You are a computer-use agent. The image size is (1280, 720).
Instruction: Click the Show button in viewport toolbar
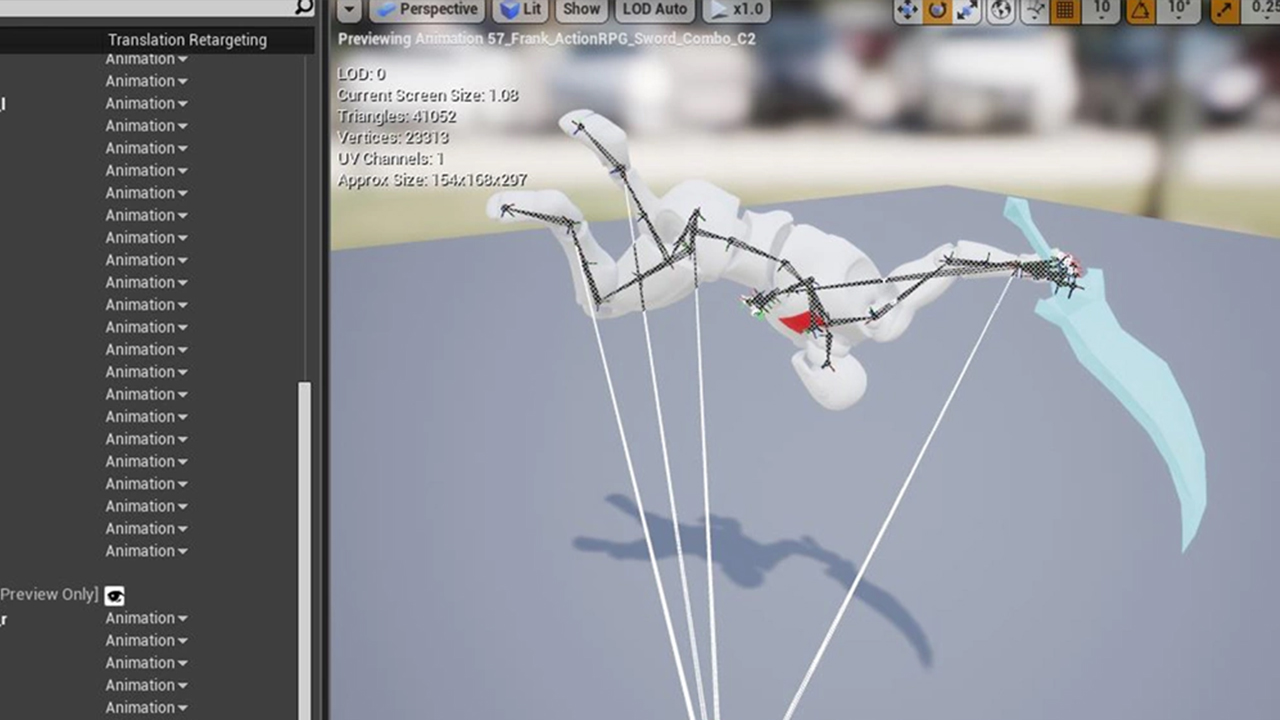[581, 10]
